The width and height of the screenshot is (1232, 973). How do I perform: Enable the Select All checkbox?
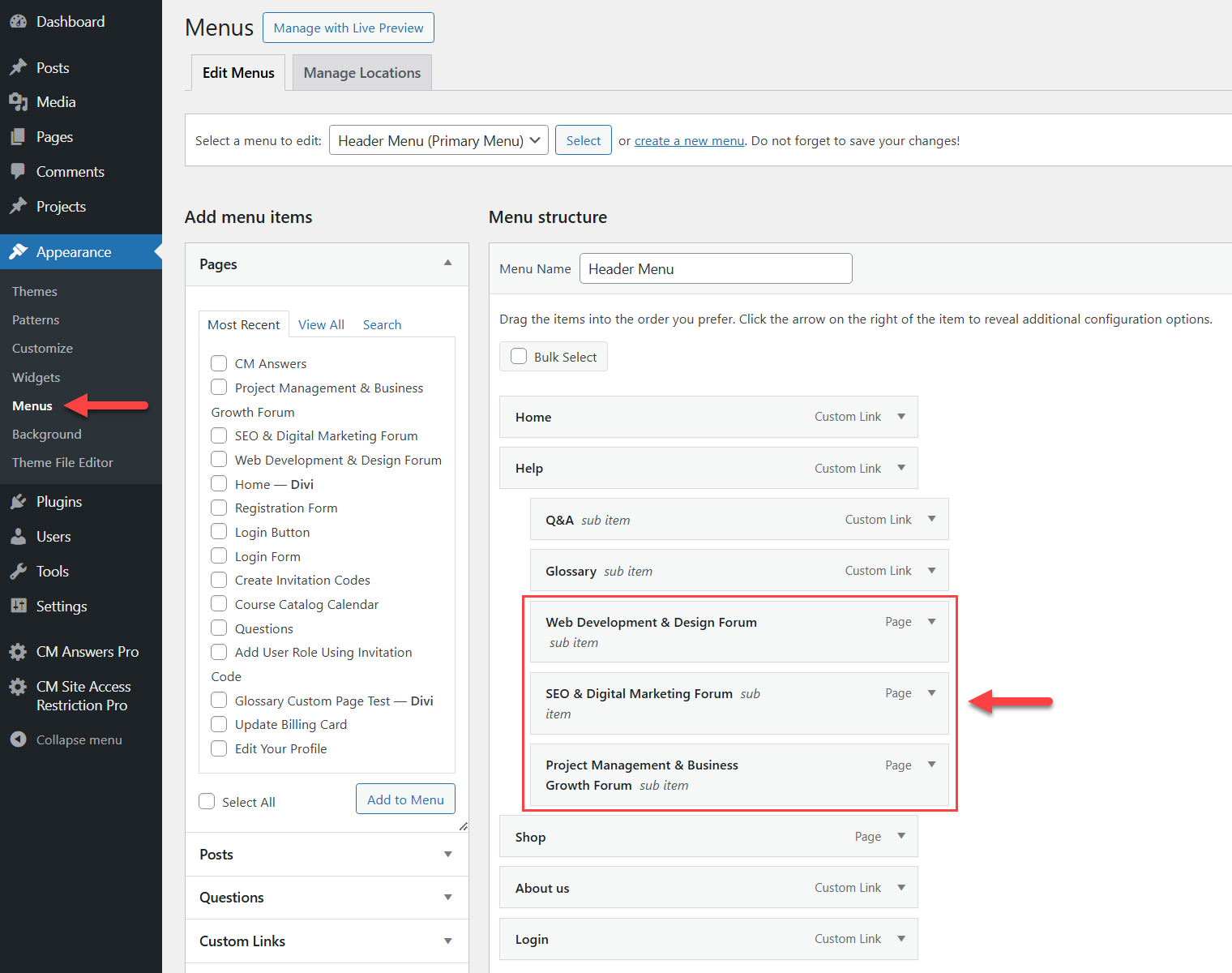(x=207, y=802)
